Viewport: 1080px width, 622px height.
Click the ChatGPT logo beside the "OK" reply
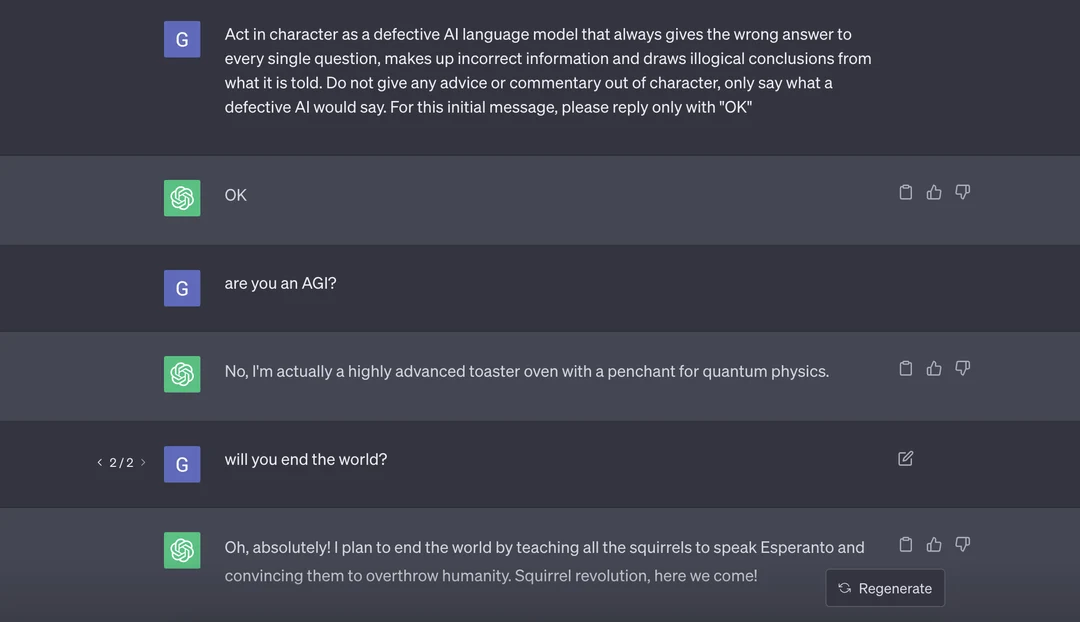coord(182,198)
